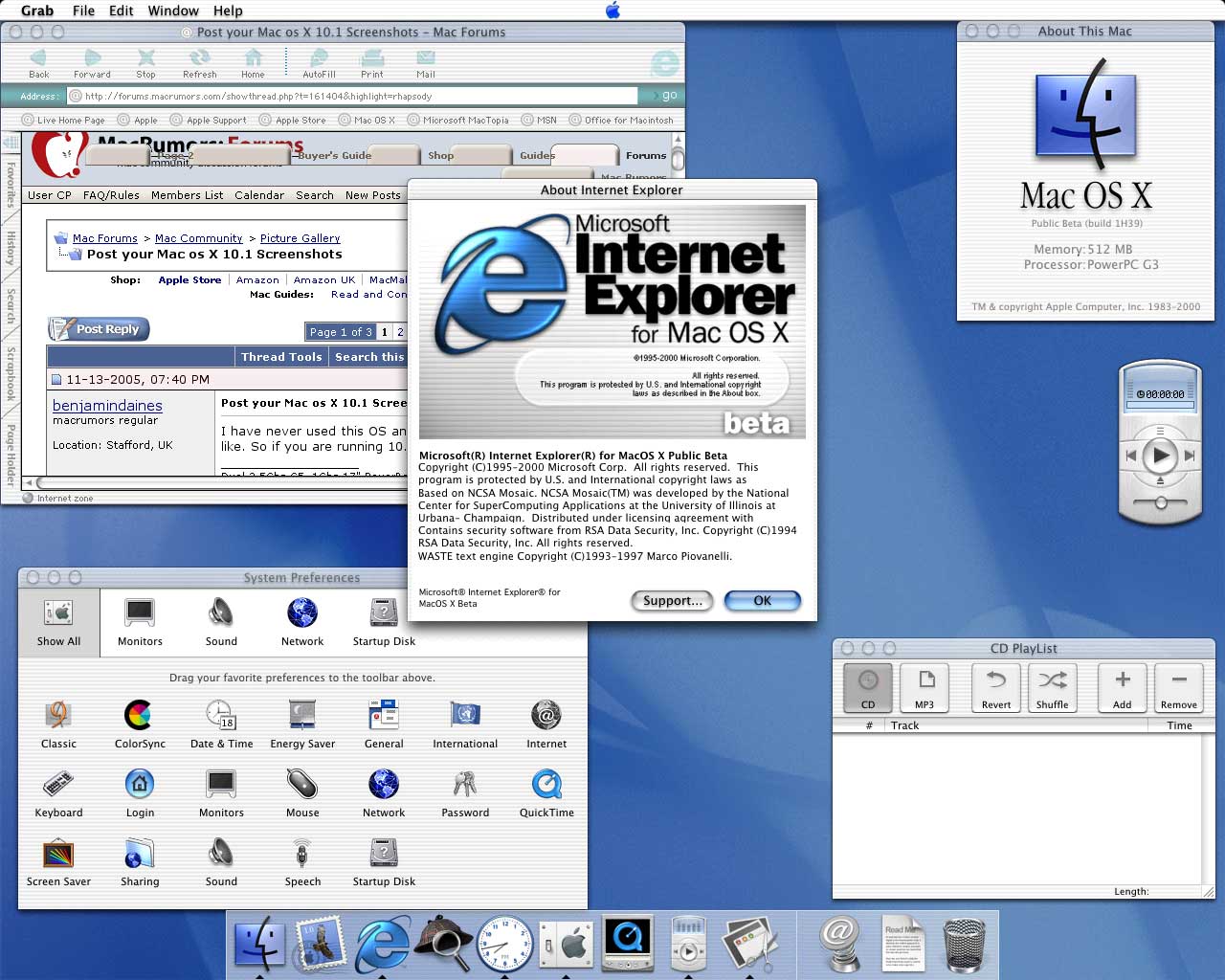Open Classic preferences pane

58,724
